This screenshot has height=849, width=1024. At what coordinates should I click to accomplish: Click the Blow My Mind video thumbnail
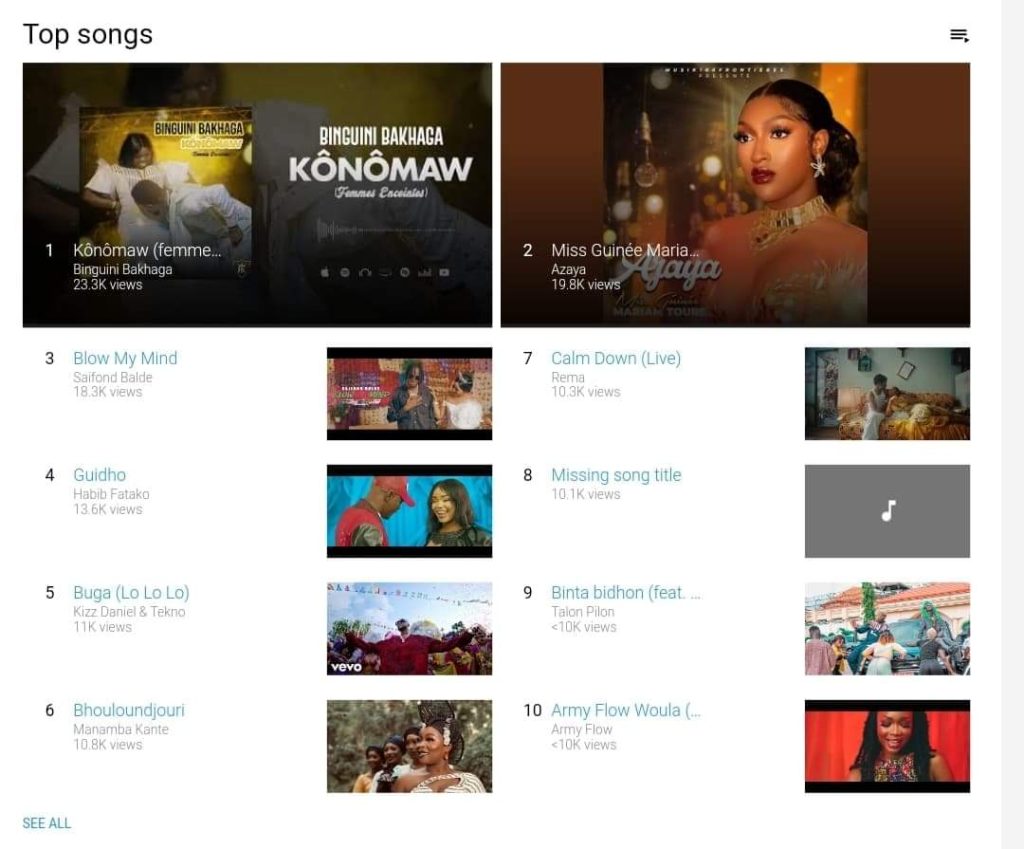click(x=409, y=393)
